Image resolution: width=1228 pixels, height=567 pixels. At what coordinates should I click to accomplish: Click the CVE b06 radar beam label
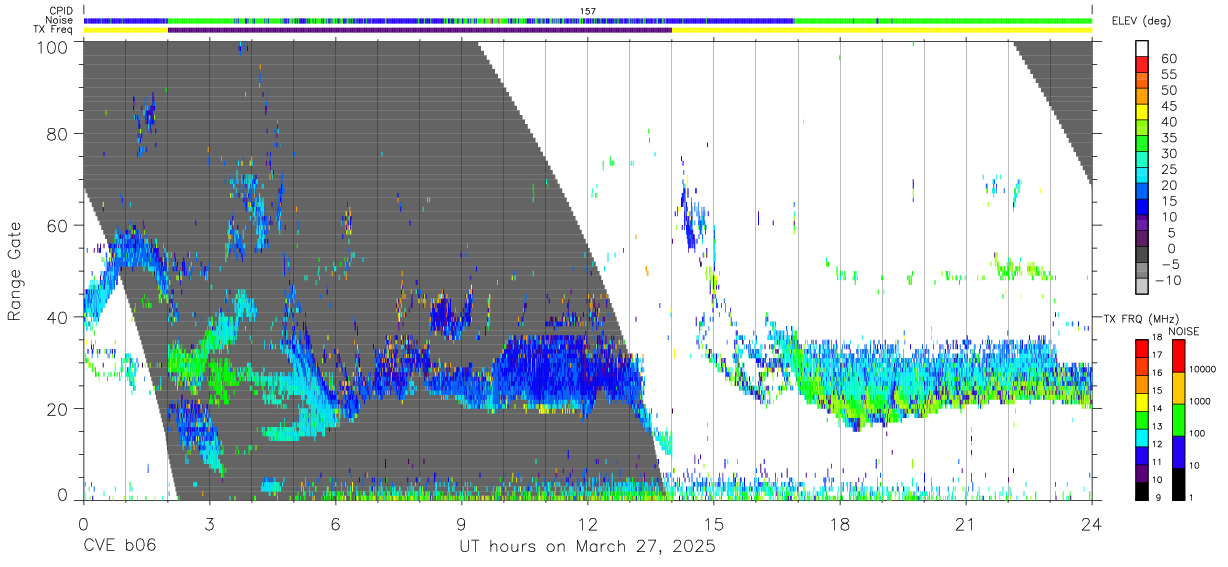click(x=119, y=547)
